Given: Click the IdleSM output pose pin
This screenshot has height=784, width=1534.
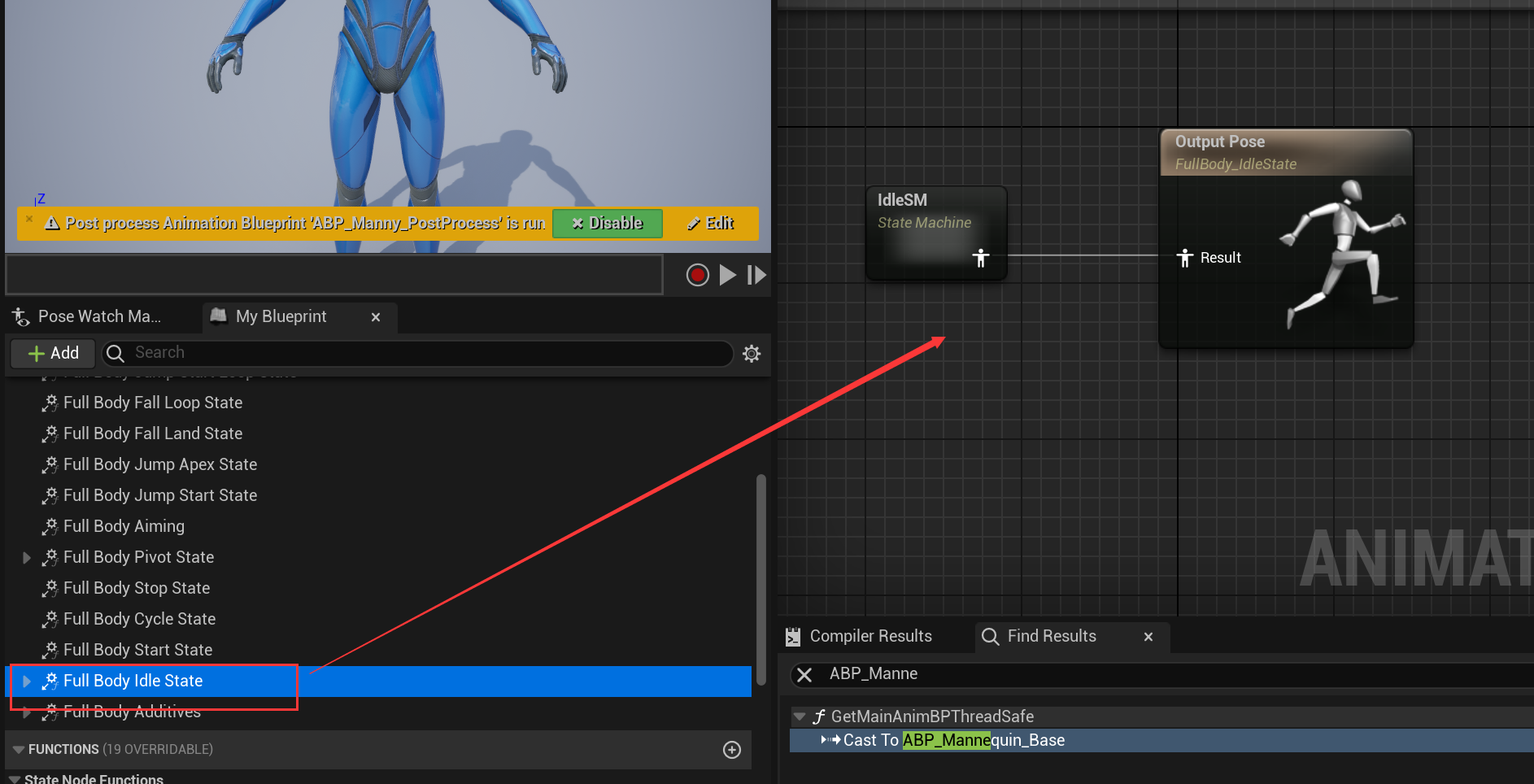Looking at the screenshot, I should point(981,258).
